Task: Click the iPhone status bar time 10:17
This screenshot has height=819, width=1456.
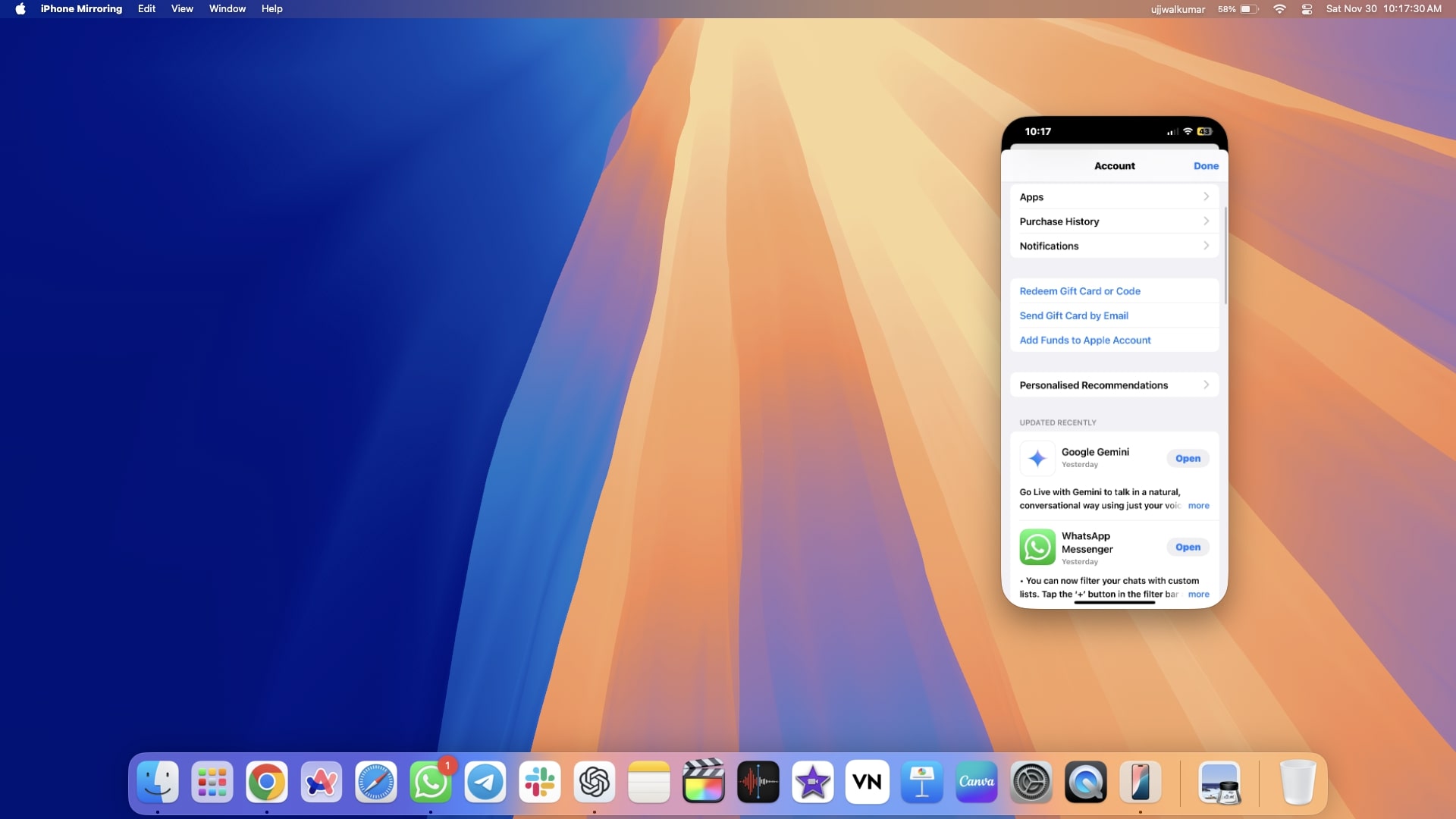Action: (x=1037, y=131)
